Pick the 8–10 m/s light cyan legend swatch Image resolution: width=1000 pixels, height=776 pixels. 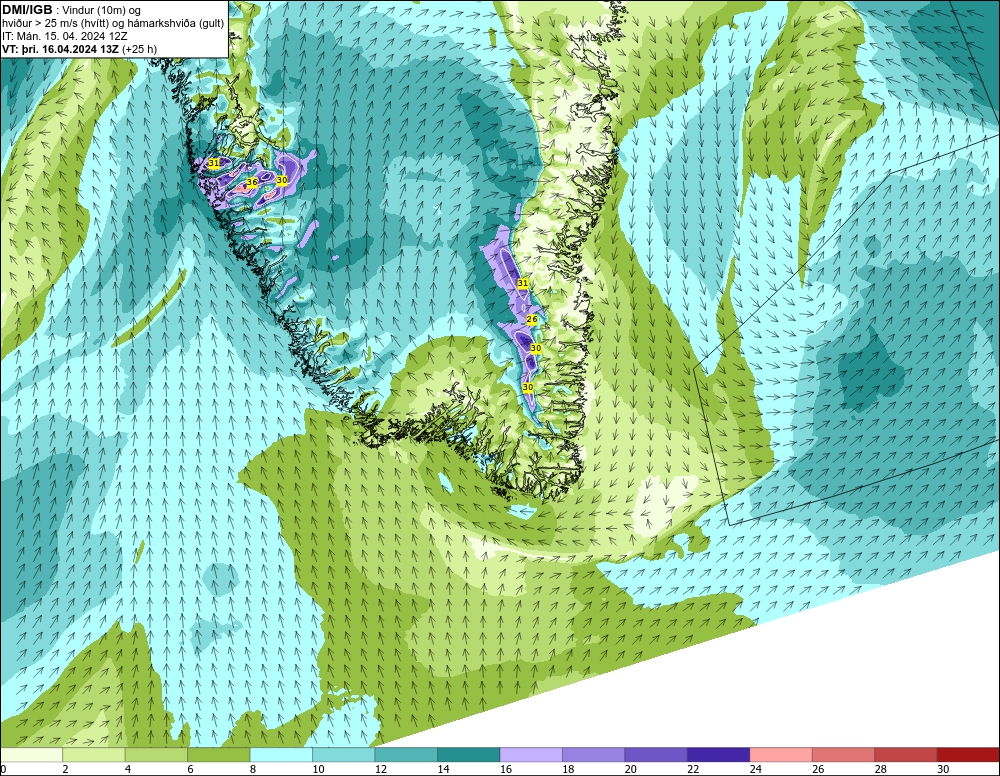pos(281,755)
